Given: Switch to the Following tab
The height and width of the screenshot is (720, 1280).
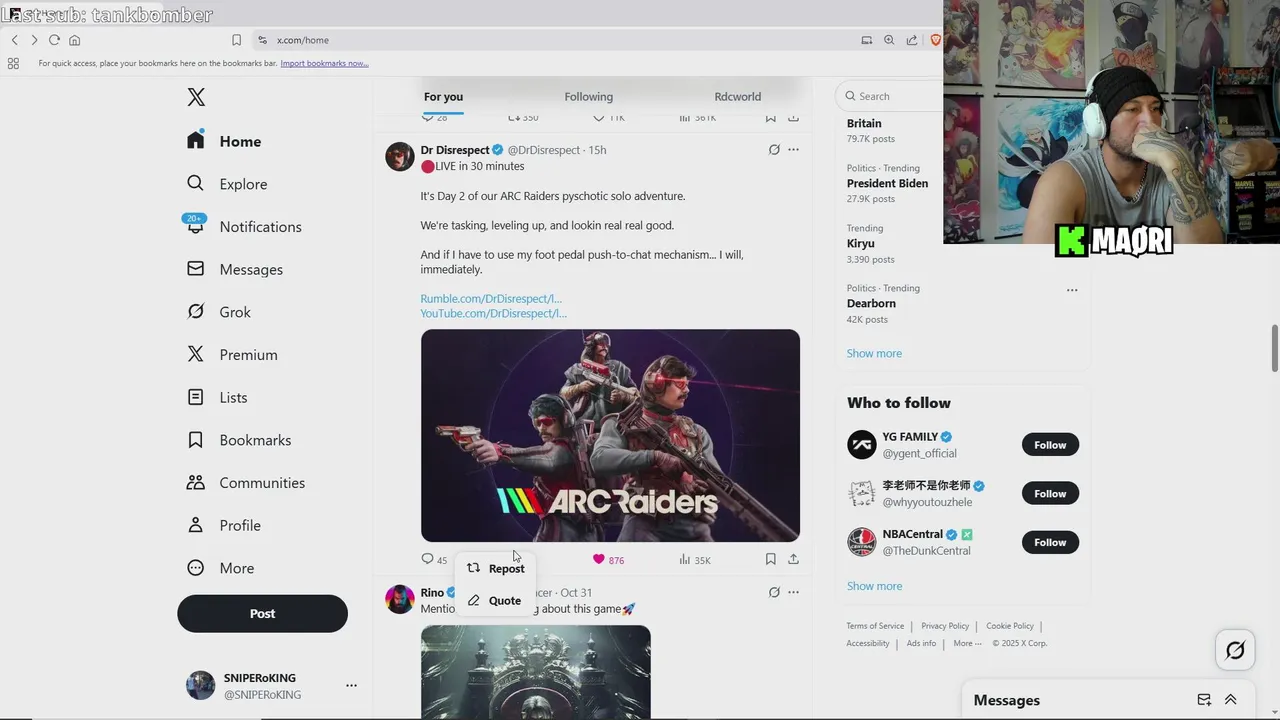Looking at the screenshot, I should [x=588, y=96].
